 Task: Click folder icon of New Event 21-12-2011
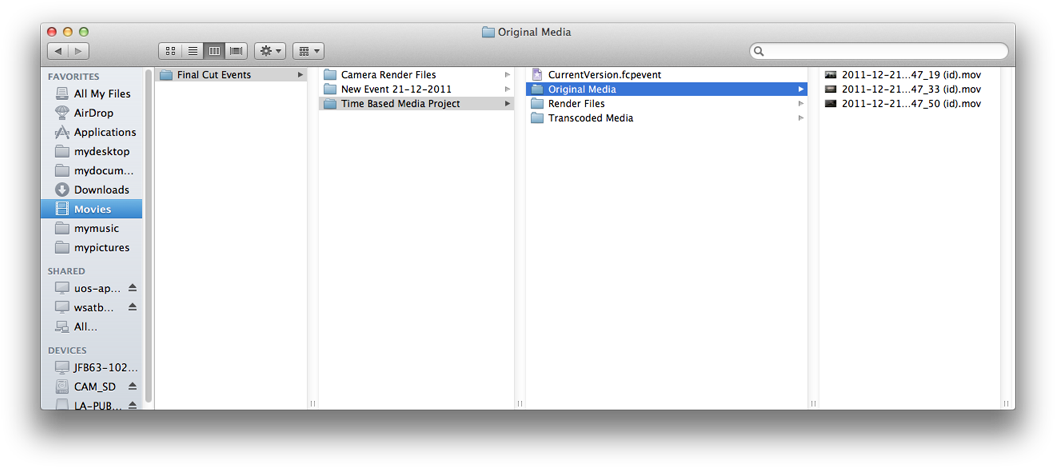(330, 89)
